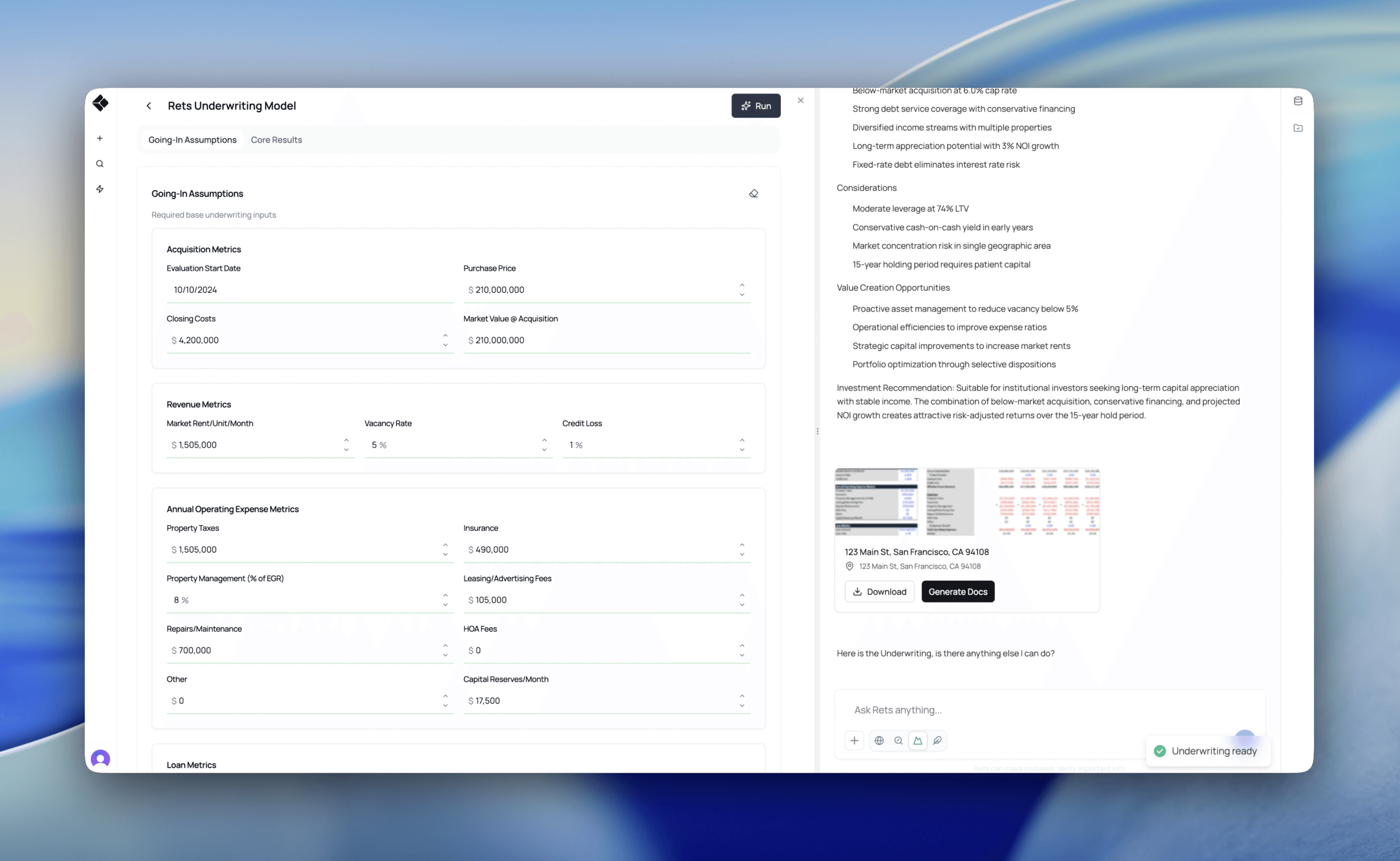
Task: Increase Insurance amount with the up stepper
Action: pos(742,544)
